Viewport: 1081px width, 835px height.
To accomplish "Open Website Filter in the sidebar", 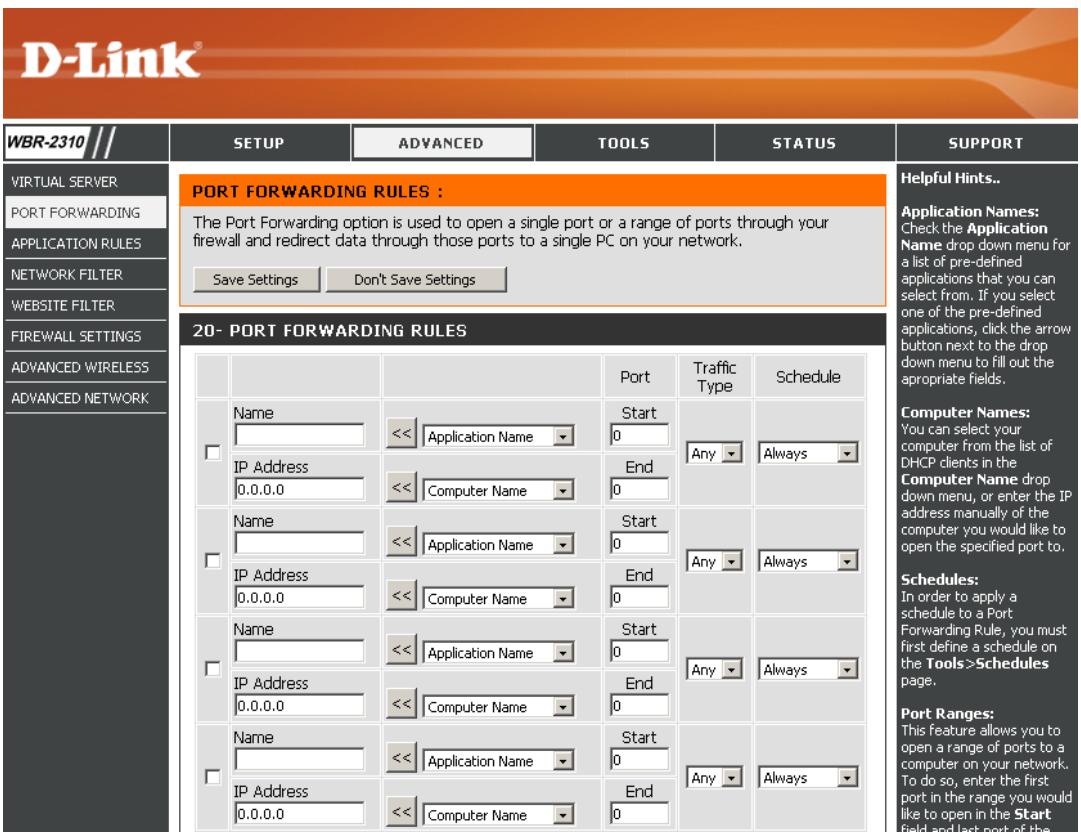I will pyautogui.click(x=85, y=305).
